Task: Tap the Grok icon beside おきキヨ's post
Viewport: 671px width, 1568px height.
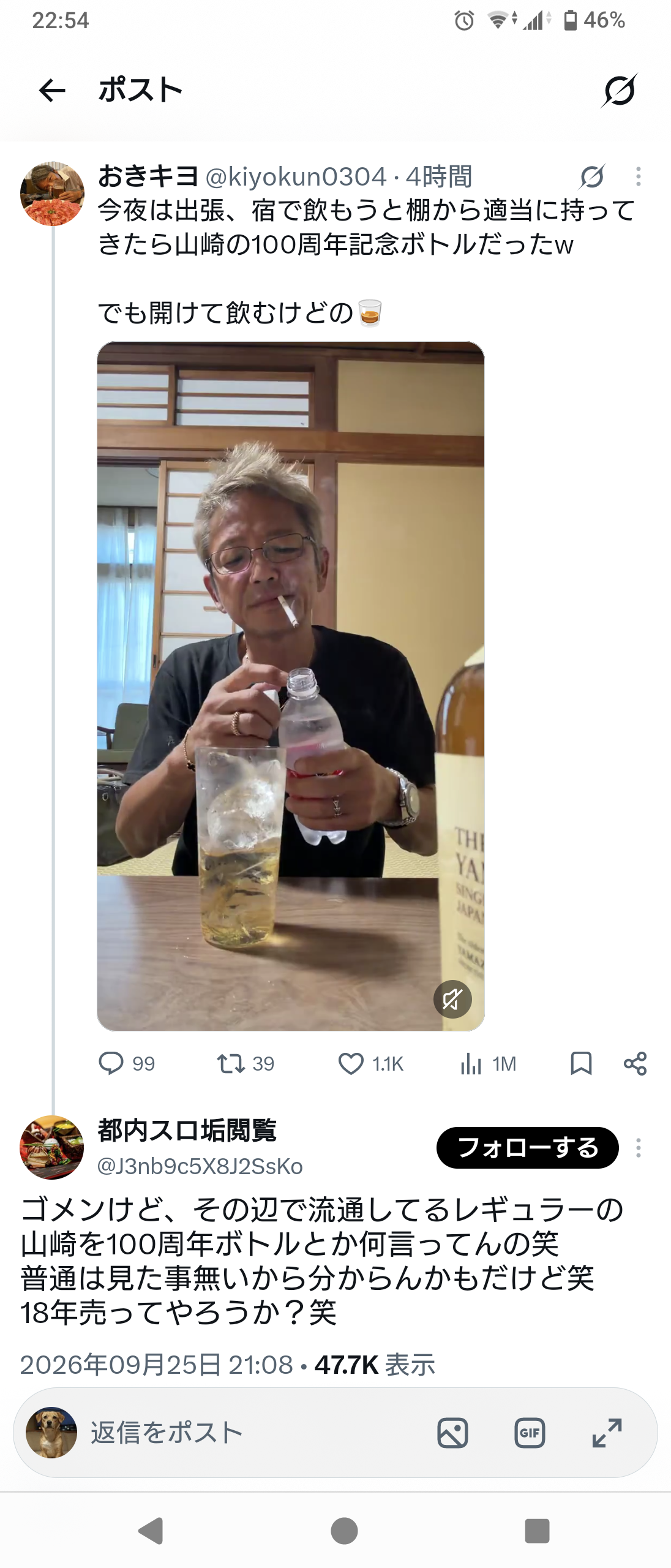Action: (592, 177)
